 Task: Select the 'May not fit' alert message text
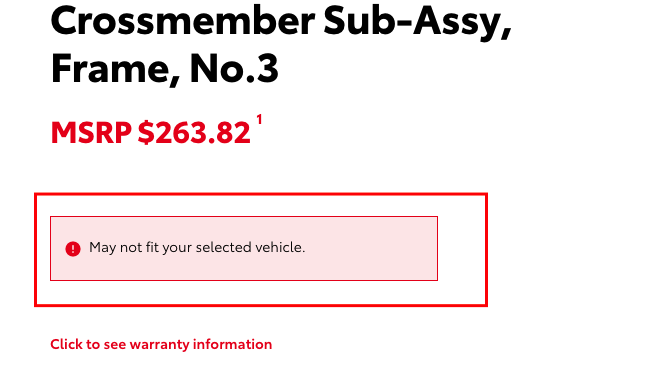(x=197, y=247)
